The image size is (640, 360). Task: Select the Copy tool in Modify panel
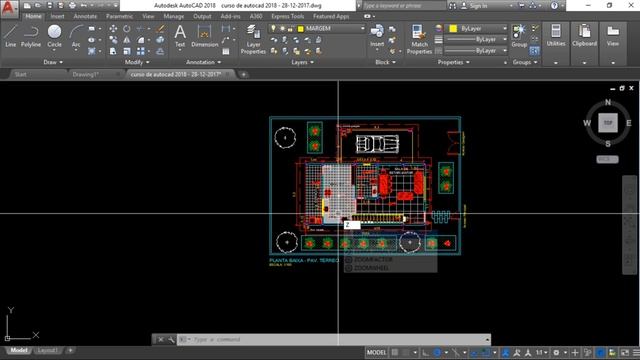[x=113, y=40]
